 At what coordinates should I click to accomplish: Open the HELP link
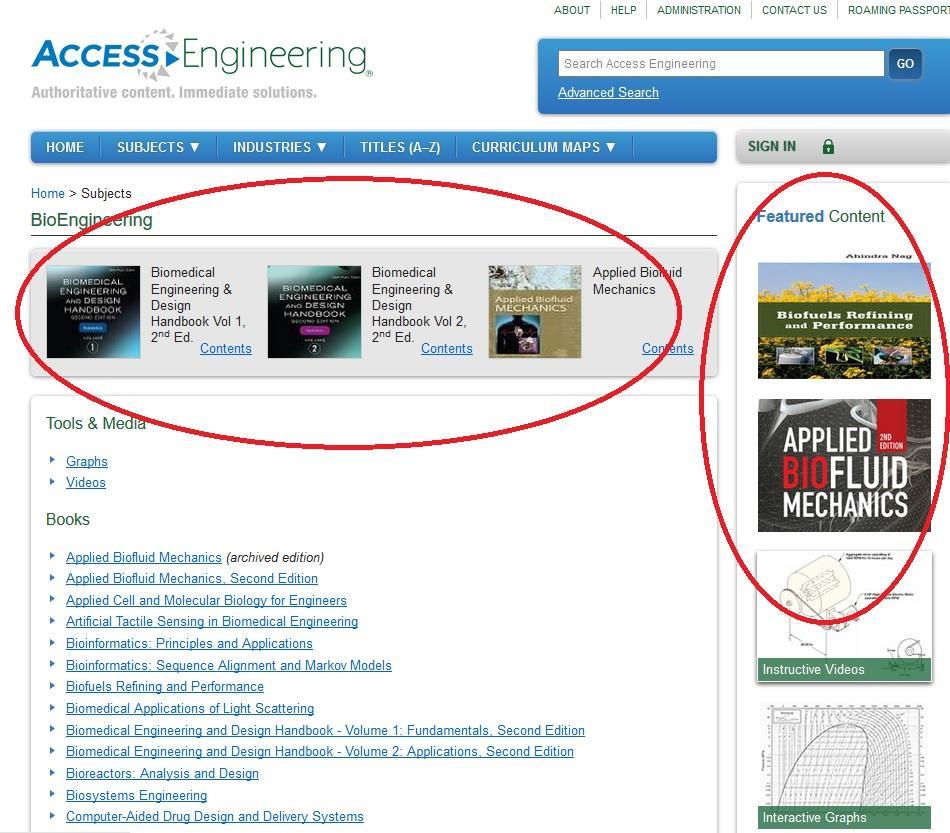click(x=623, y=10)
